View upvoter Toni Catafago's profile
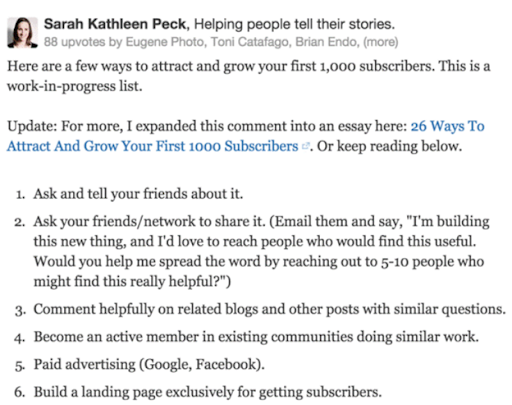The width and height of the screenshot is (512, 405). (249, 42)
